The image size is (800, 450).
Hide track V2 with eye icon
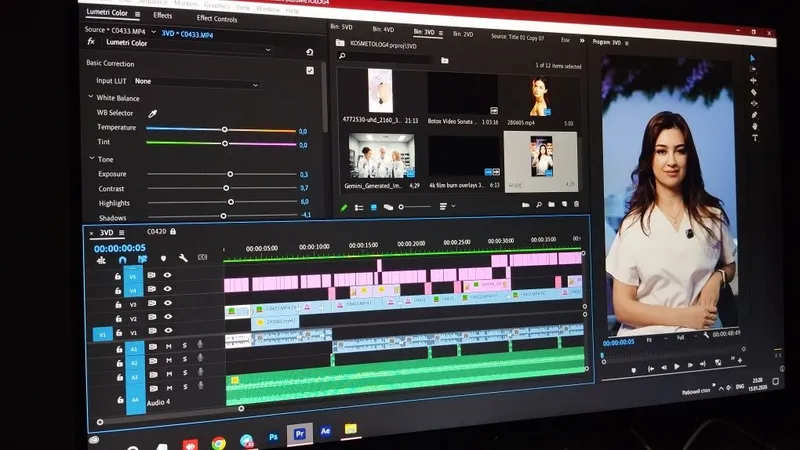[168, 317]
